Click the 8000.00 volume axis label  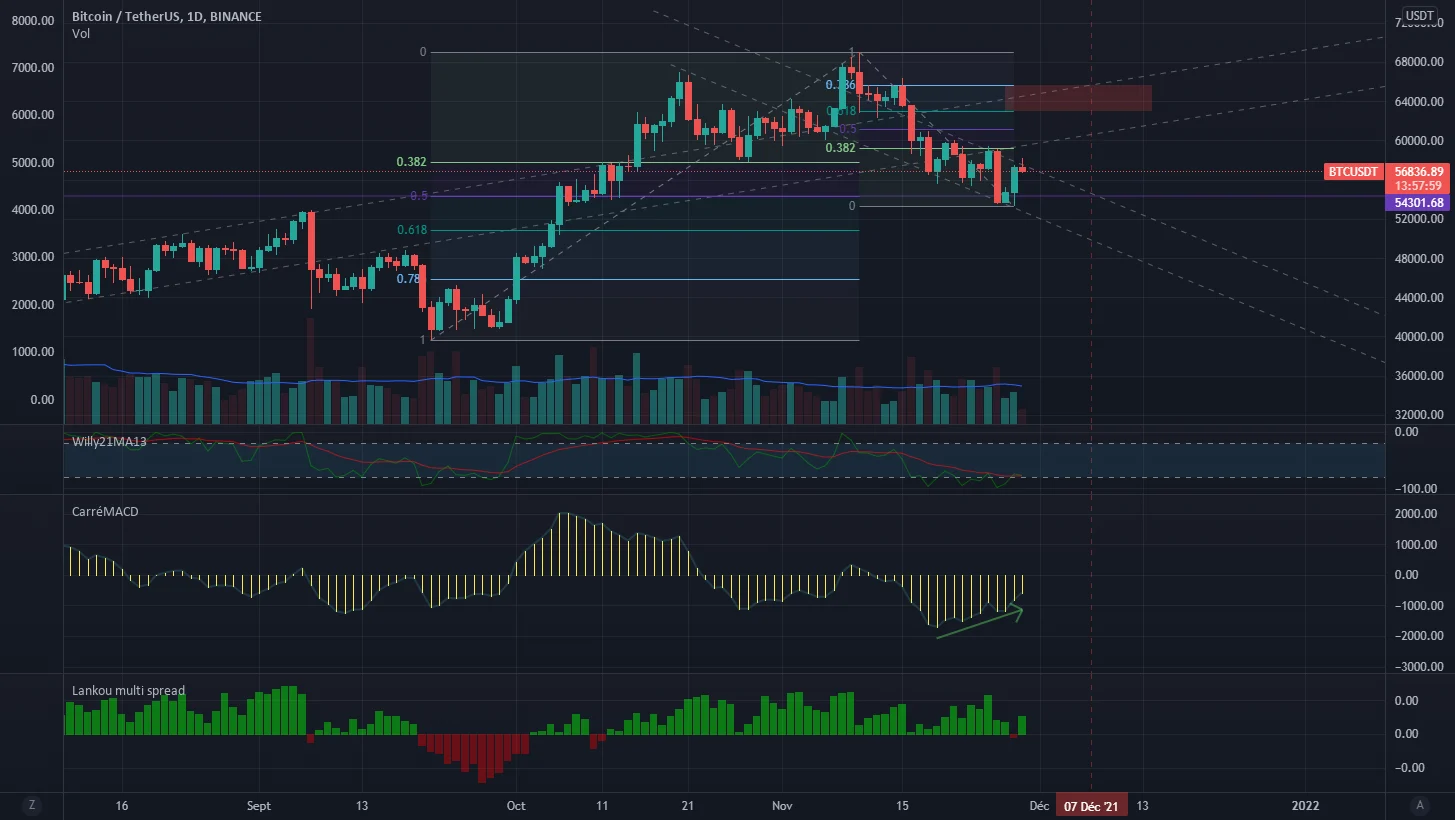pyautogui.click(x=31, y=19)
